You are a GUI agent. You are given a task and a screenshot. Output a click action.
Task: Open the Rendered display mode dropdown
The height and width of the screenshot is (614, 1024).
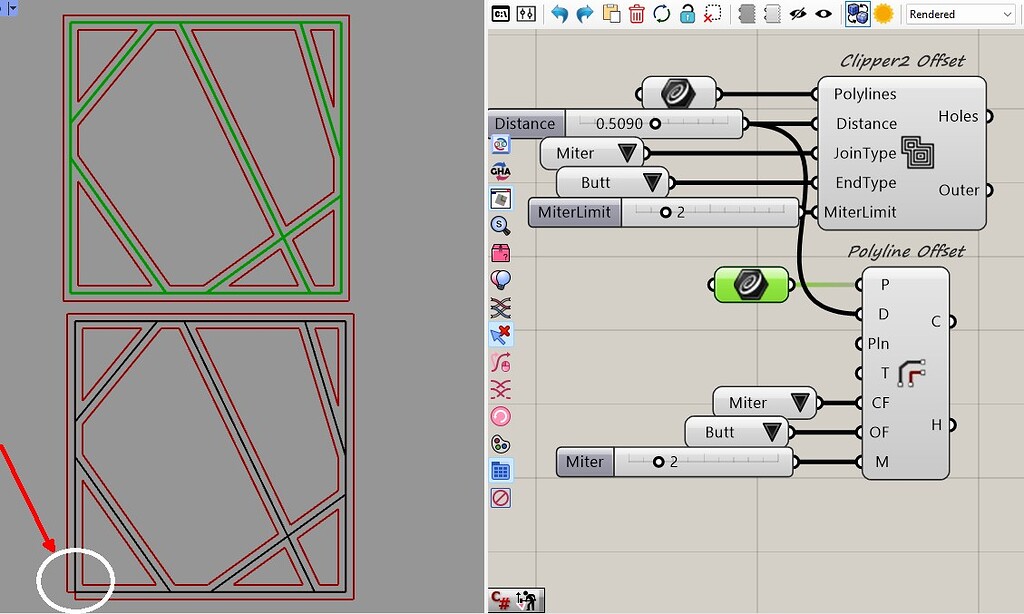click(x=958, y=13)
